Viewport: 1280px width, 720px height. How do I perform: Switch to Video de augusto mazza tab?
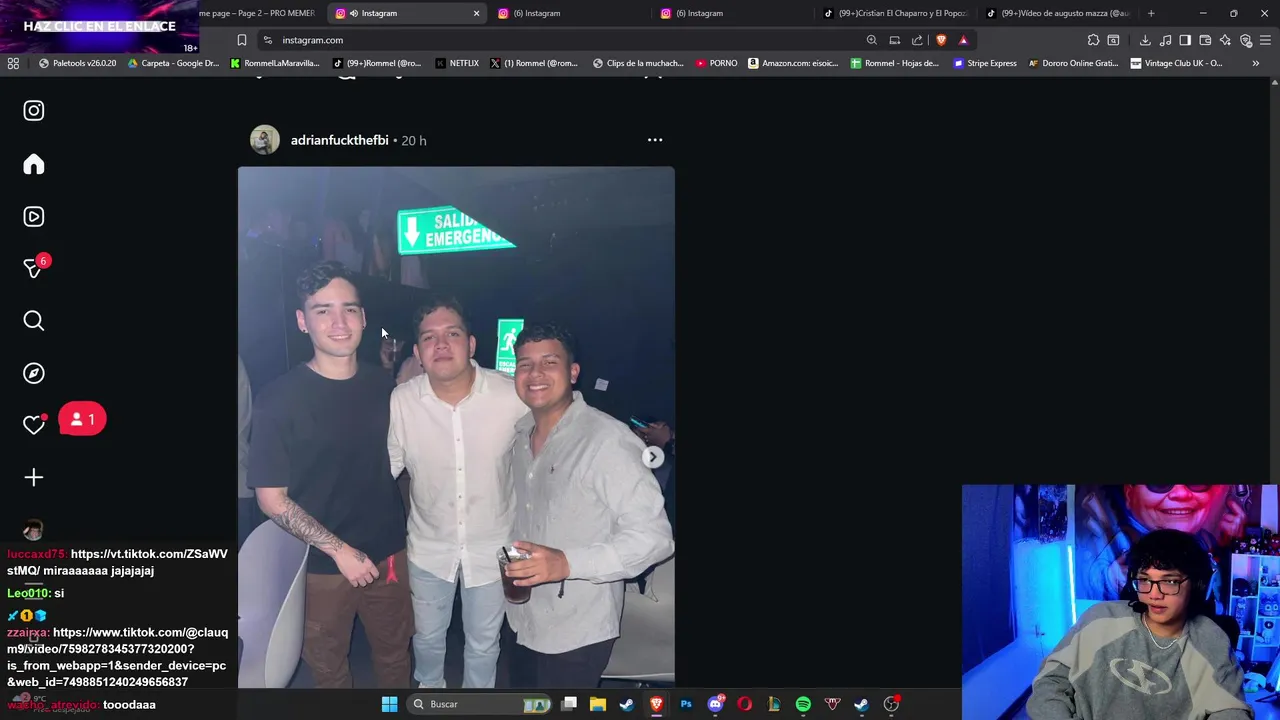[1058, 13]
